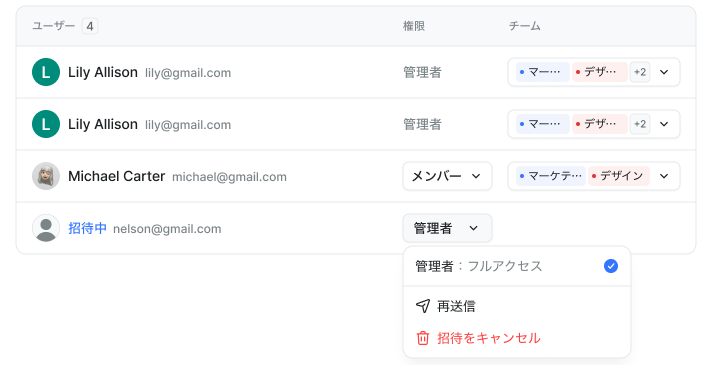
Task: Click the red trash icon for cancel invitation
Action: [x=422, y=338]
